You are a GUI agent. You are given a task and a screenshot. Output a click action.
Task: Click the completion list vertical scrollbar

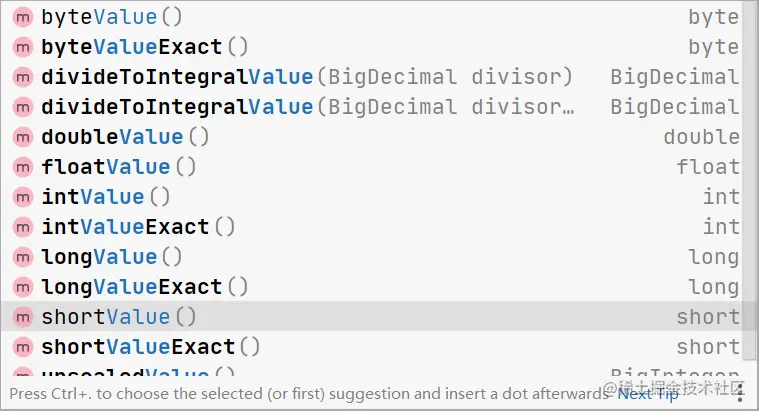pyautogui.click(x=748, y=180)
